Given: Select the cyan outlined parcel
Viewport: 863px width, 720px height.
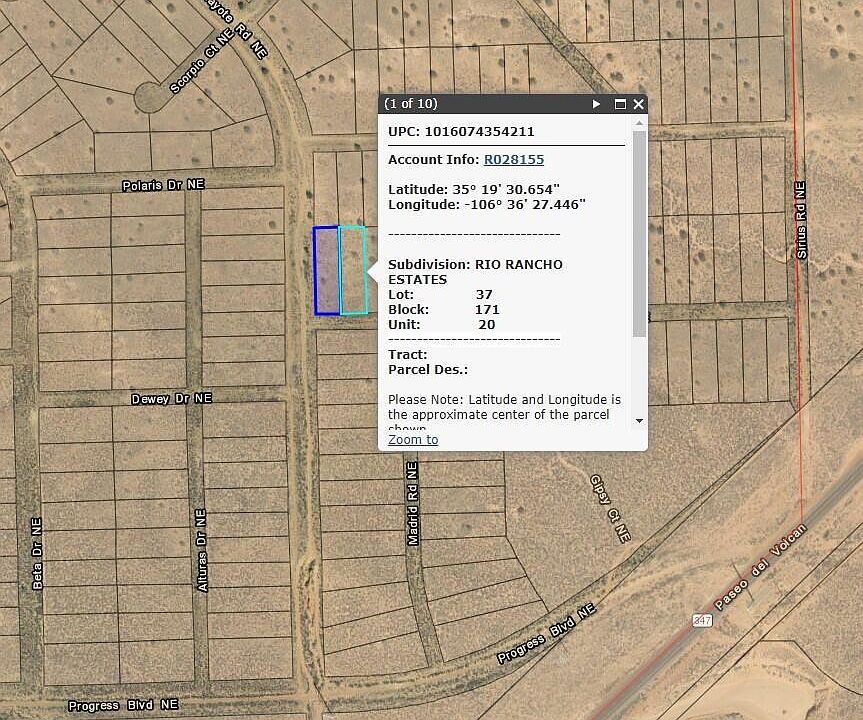Looking at the screenshot, I should click(353, 270).
